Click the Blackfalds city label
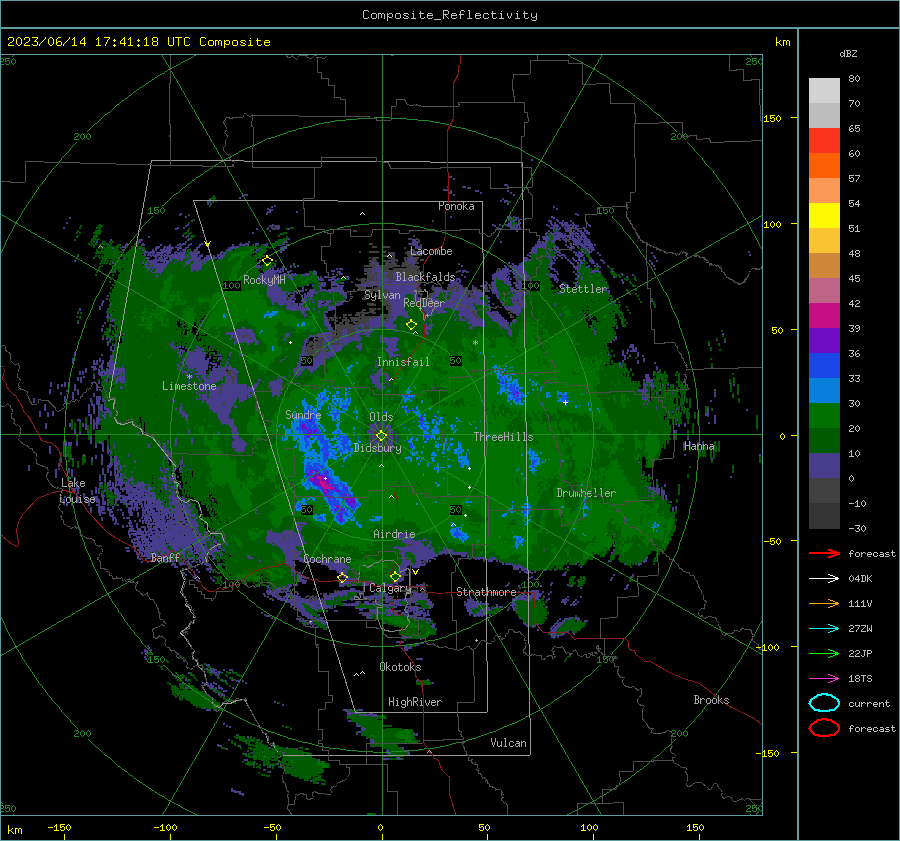900x841 pixels. click(x=425, y=277)
